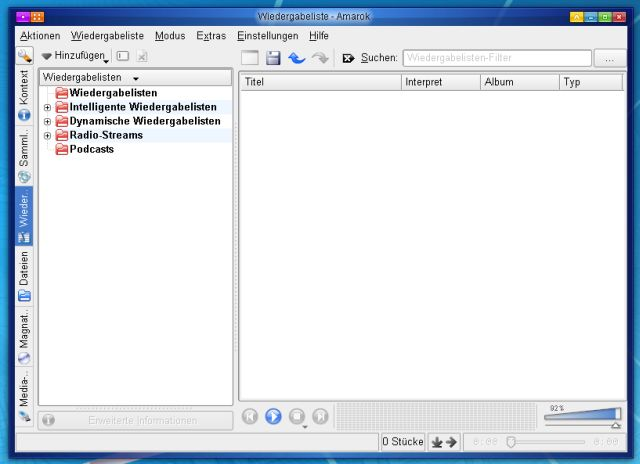Screen dimensions: 640x464
Task: Open the Media device sidebar tab
Action: click(x=24, y=396)
